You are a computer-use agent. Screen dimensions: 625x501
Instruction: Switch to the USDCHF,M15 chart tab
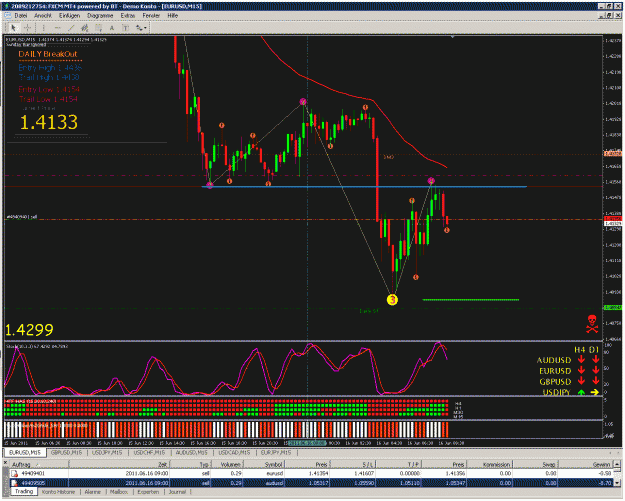[x=149, y=452]
